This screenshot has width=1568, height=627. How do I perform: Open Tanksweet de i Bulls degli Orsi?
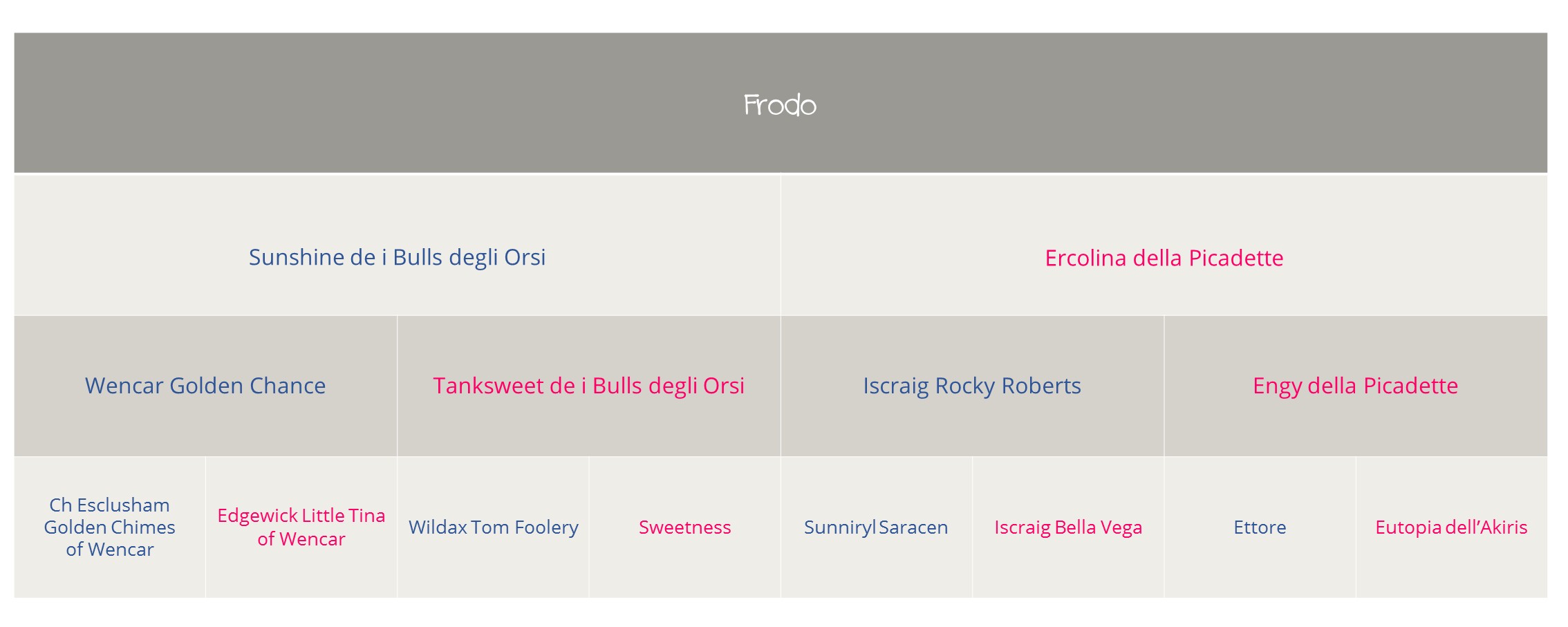(589, 386)
